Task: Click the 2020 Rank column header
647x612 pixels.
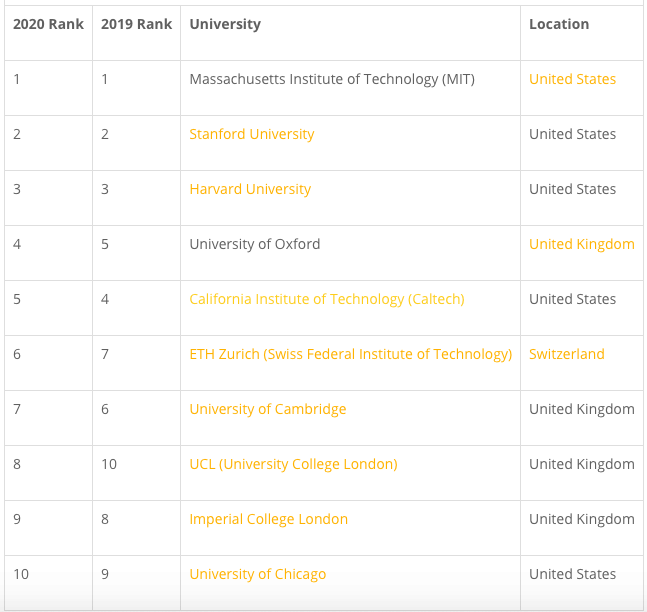Action: click(x=48, y=24)
